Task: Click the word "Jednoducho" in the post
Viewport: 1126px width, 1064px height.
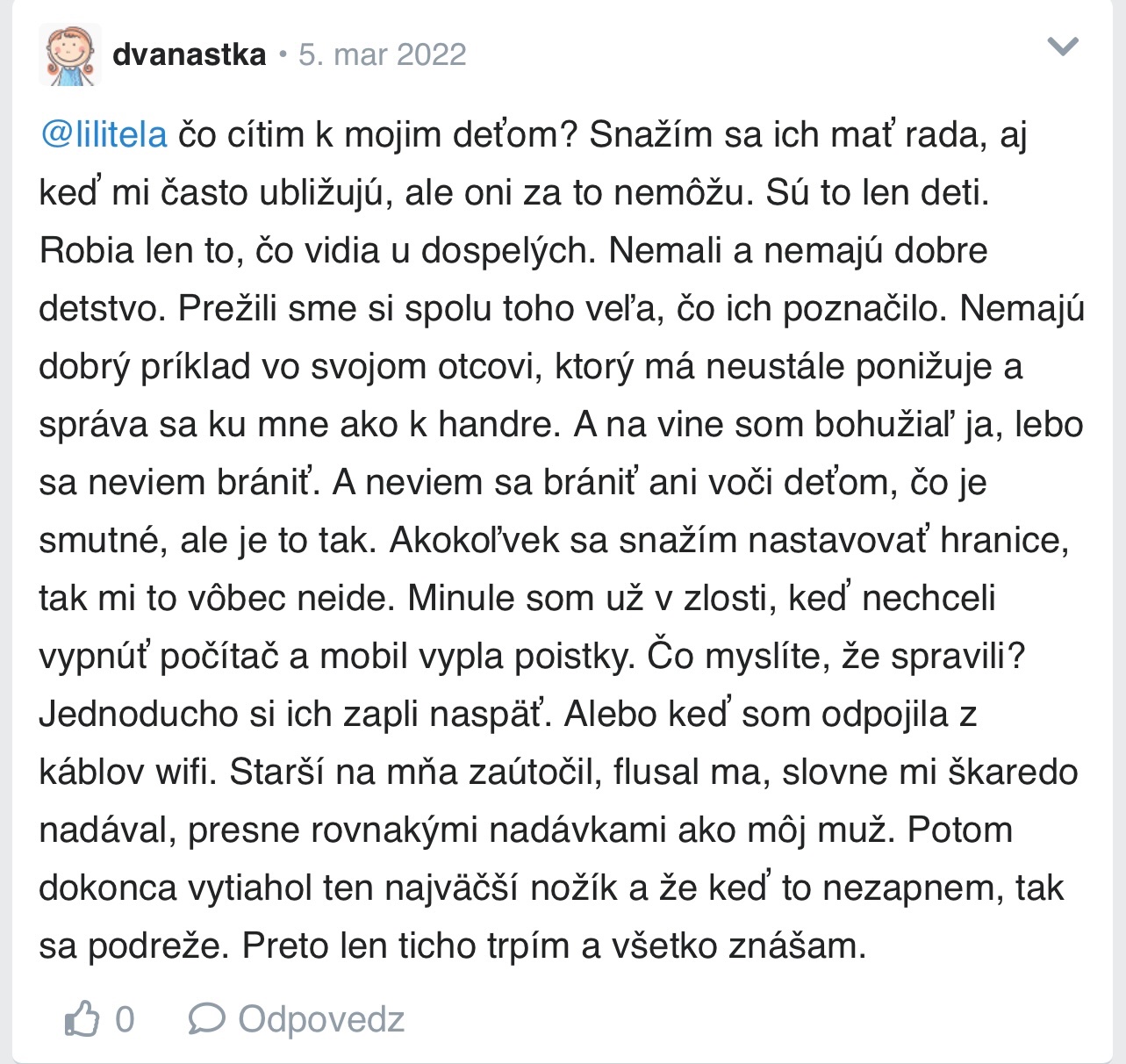Action: tap(140, 714)
